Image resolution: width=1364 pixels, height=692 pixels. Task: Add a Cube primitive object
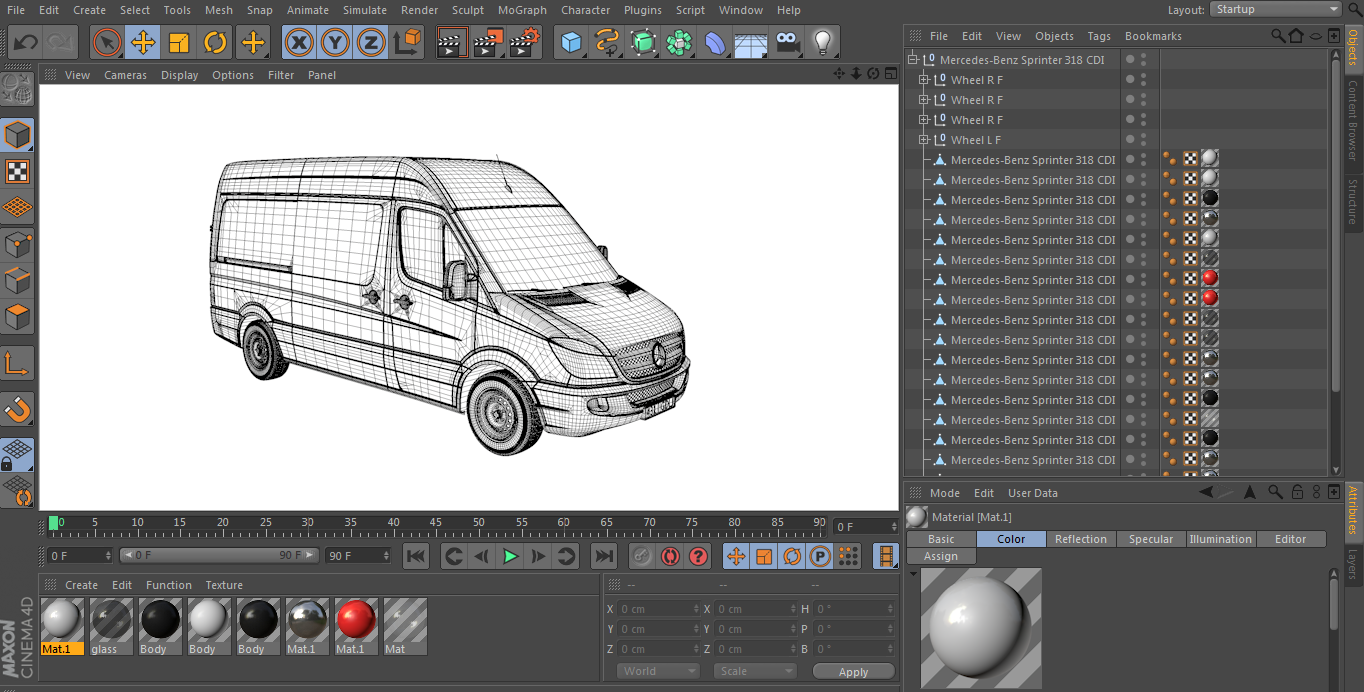(571, 43)
